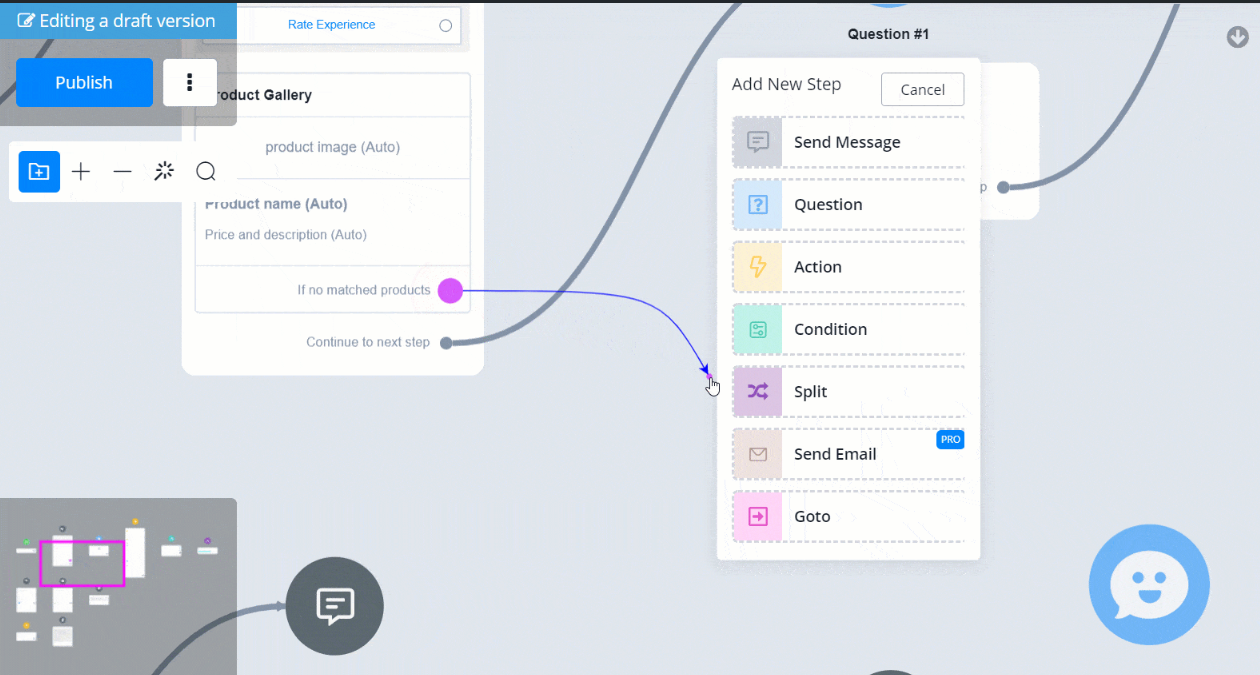This screenshot has width=1260, height=675.
Task: Select the Rate Experience radio circle
Action: pyautogui.click(x=446, y=25)
